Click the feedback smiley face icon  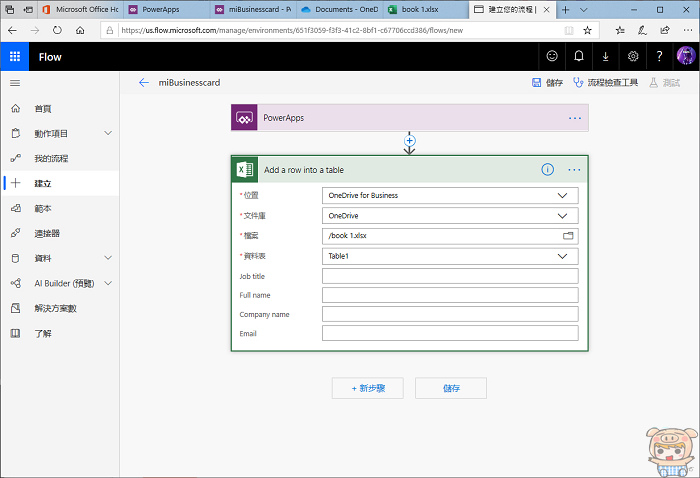coord(551,57)
